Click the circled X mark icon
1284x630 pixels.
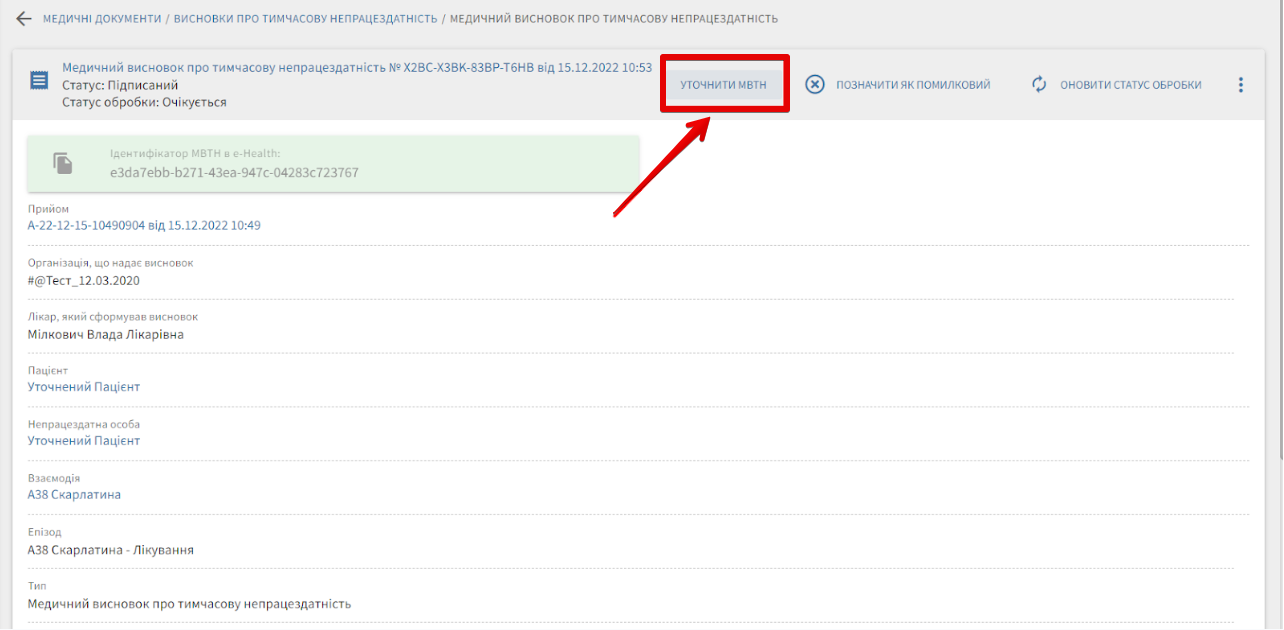point(815,85)
